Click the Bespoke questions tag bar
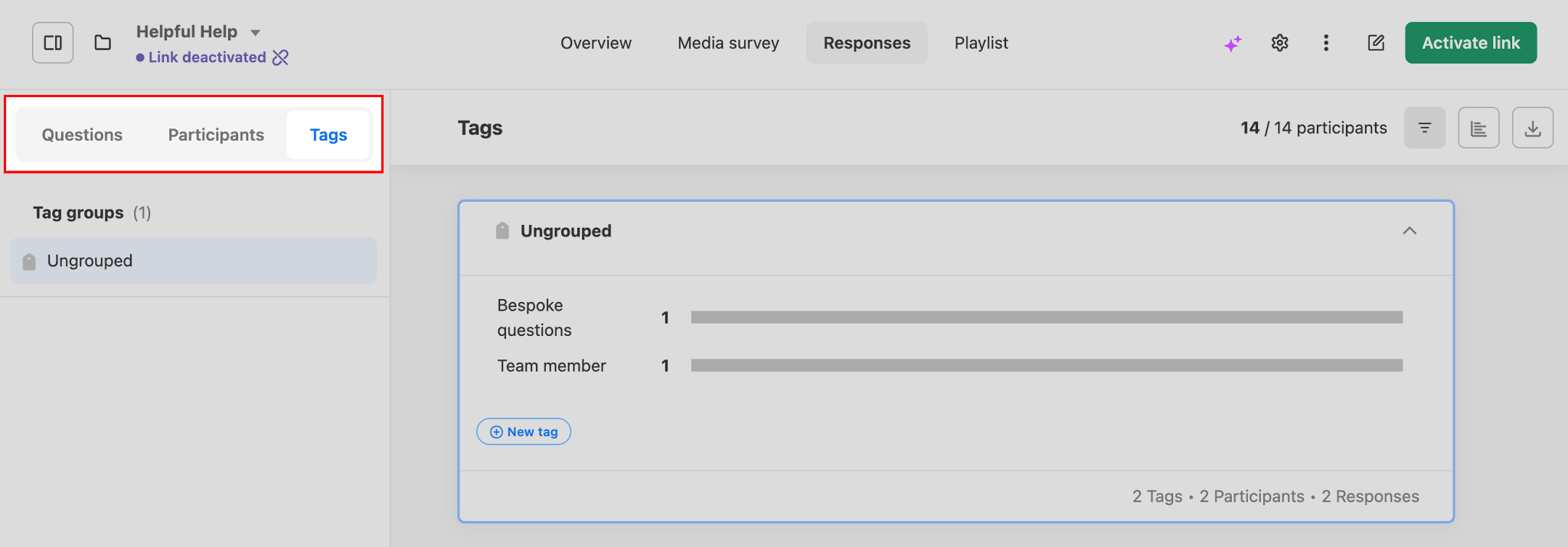The width and height of the screenshot is (1568, 547). pyautogui.click(x=1046, y=317)
